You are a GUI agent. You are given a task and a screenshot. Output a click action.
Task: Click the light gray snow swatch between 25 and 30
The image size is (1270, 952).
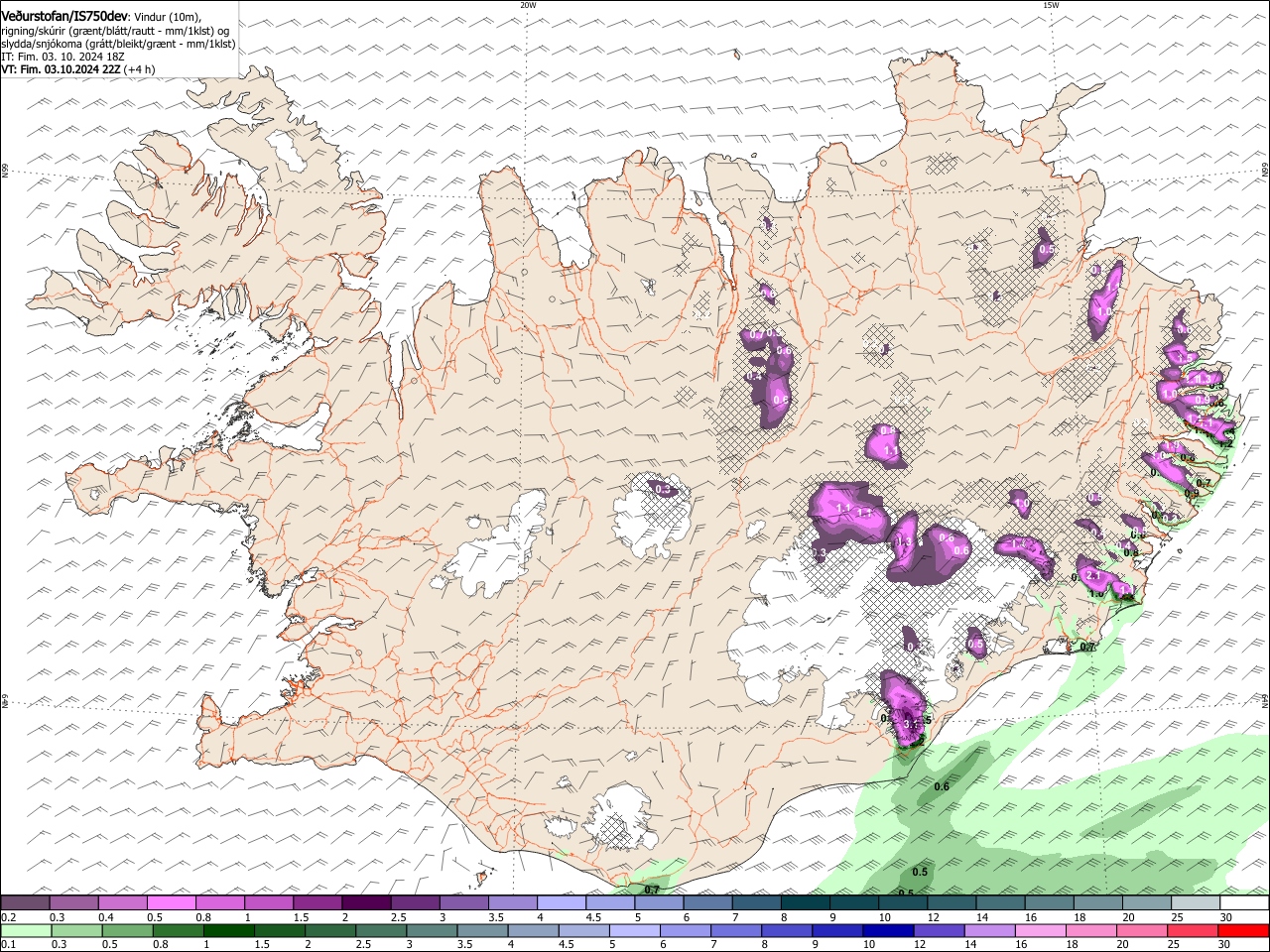(x=1195, y=902)
